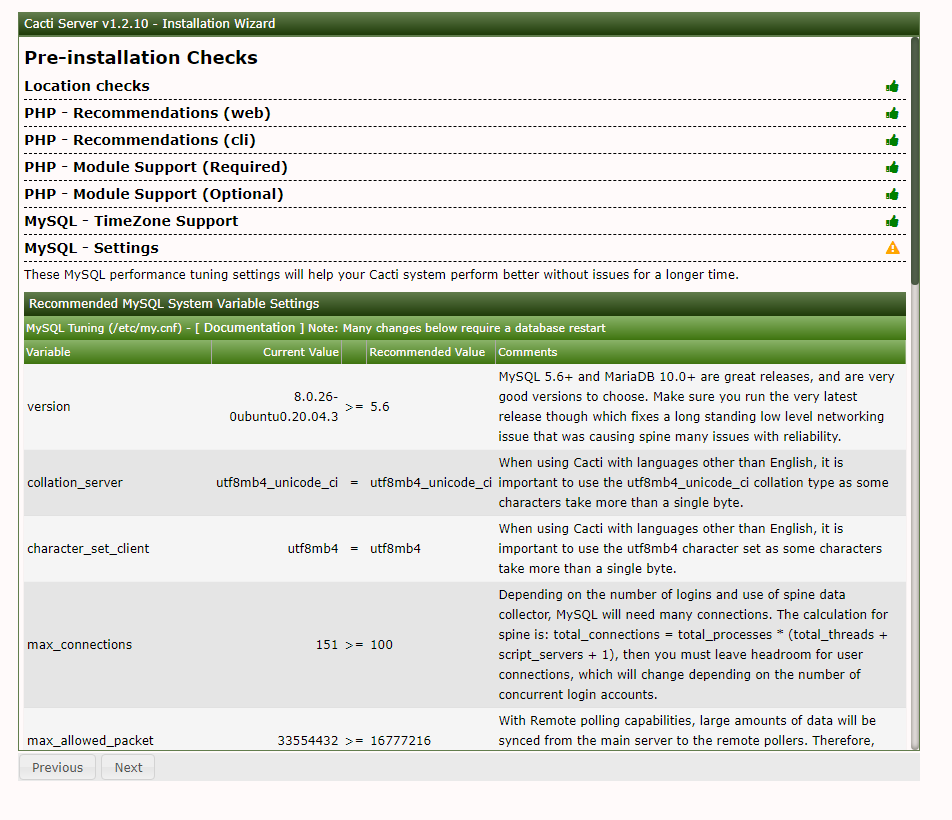Click recommended value 100
Viewport: 952px width, 820px height.
[x=381, y=645]
